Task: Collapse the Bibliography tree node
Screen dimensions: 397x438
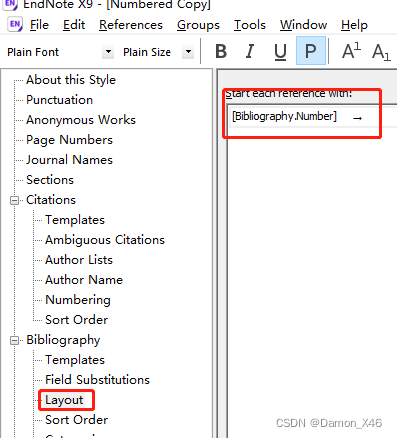Action: click(x=14, y=340)
